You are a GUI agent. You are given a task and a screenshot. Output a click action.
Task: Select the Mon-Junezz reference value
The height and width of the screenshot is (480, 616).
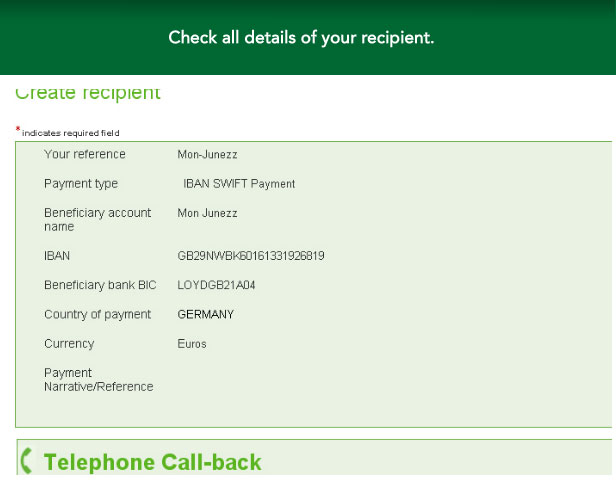pos(207,154)
